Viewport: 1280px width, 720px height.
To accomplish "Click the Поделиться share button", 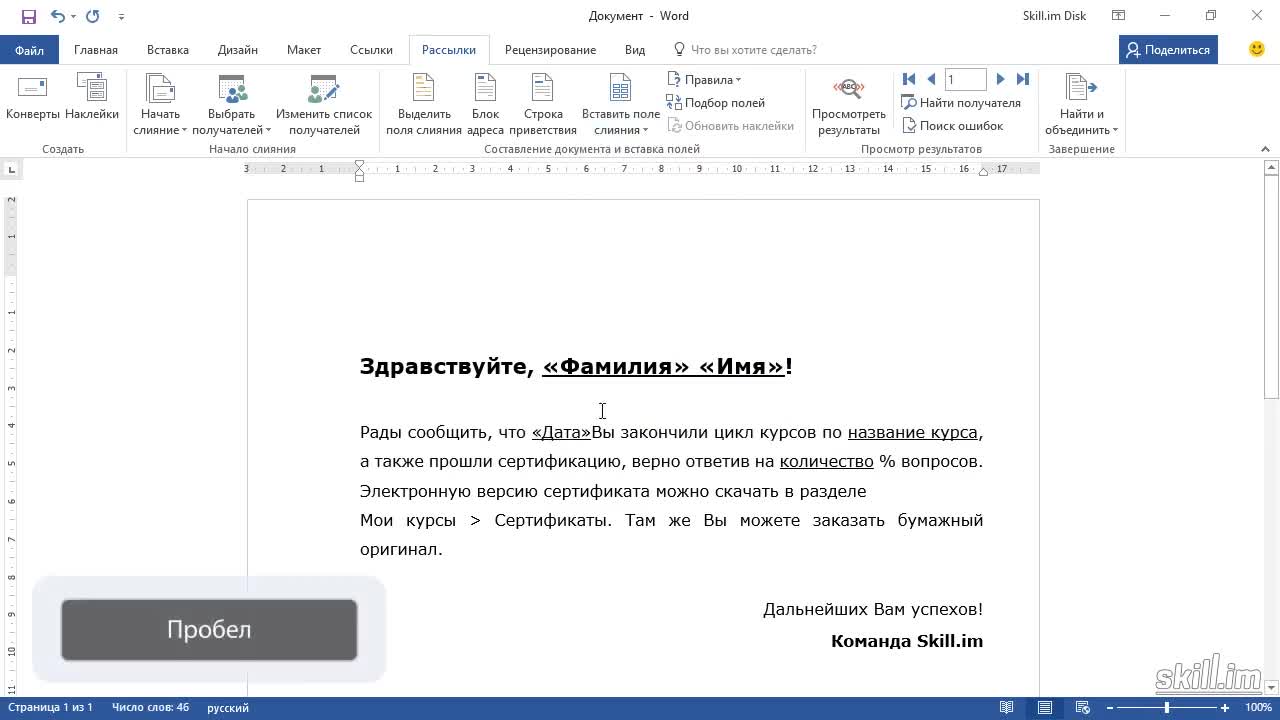I will pyautogui.click(x=1168, y=50).
